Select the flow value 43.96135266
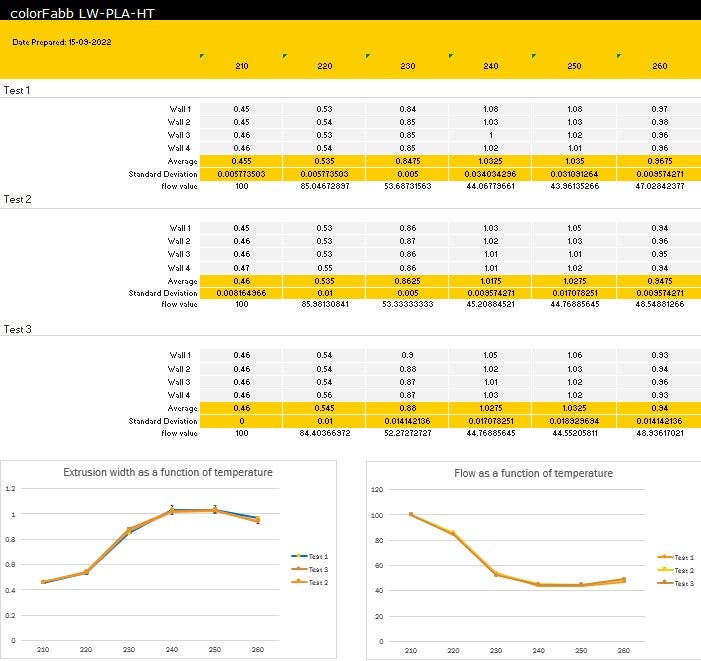 [574, 186]
